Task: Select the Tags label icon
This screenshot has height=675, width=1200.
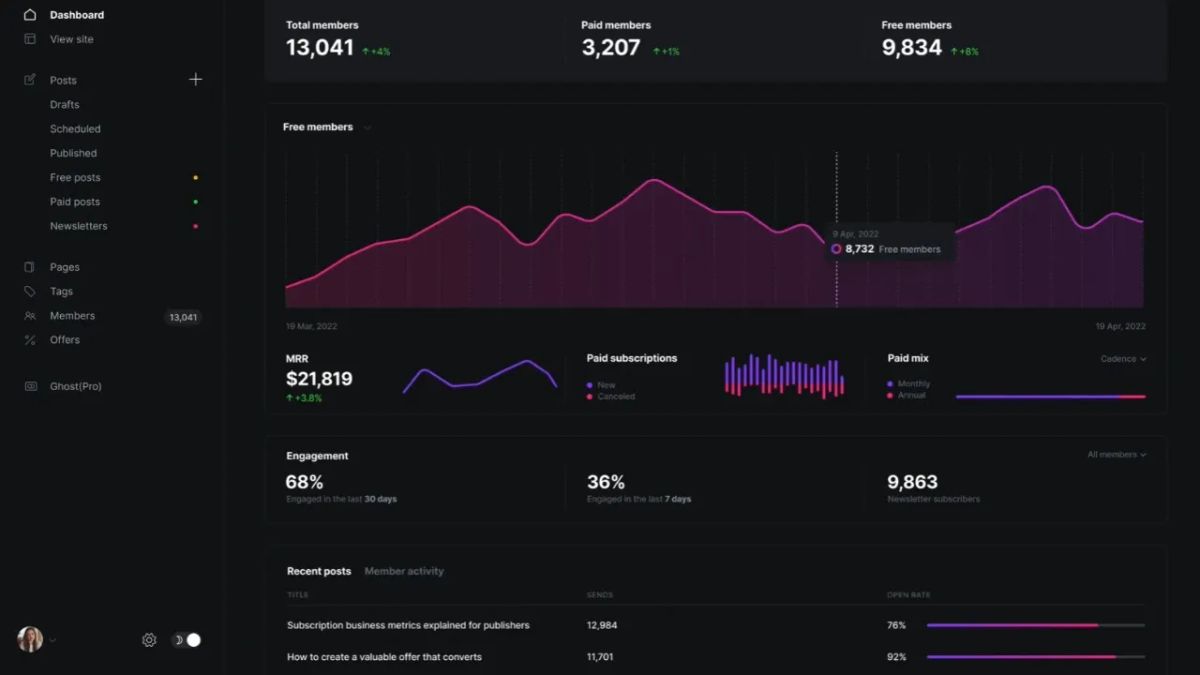Action: pos(31,291)
